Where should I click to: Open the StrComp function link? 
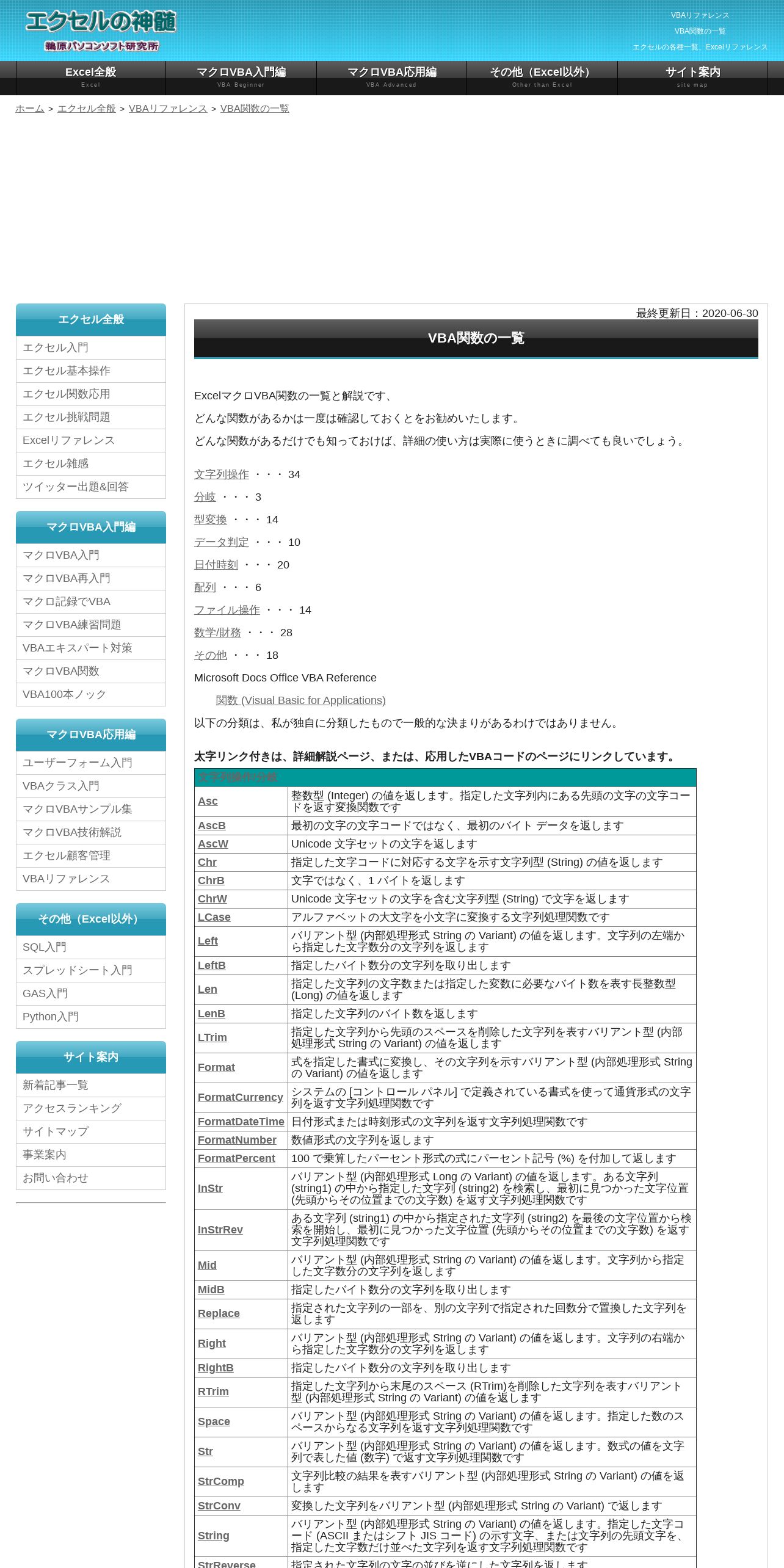point(221,1481)
